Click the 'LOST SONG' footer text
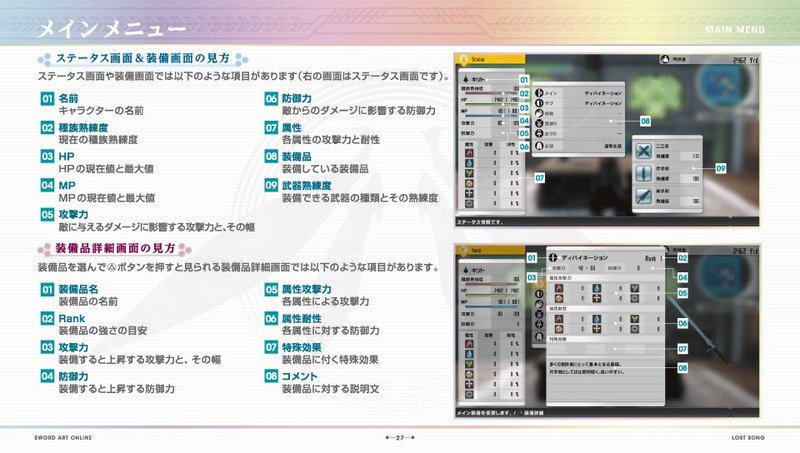Screen dimensions: 800x453 [x=748, y=438]
